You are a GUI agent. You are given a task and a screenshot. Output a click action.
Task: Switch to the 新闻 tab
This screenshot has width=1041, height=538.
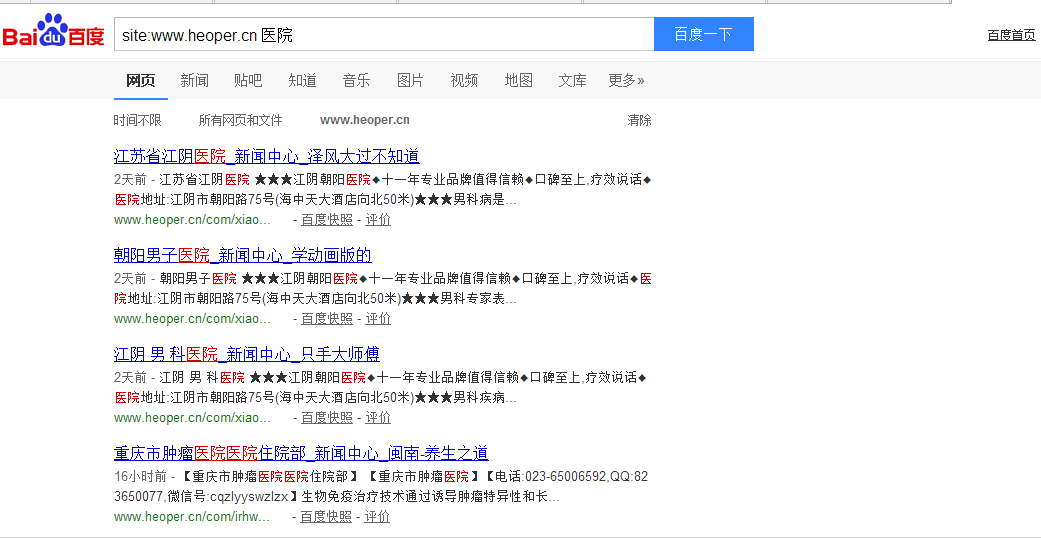tap(195, 80)
